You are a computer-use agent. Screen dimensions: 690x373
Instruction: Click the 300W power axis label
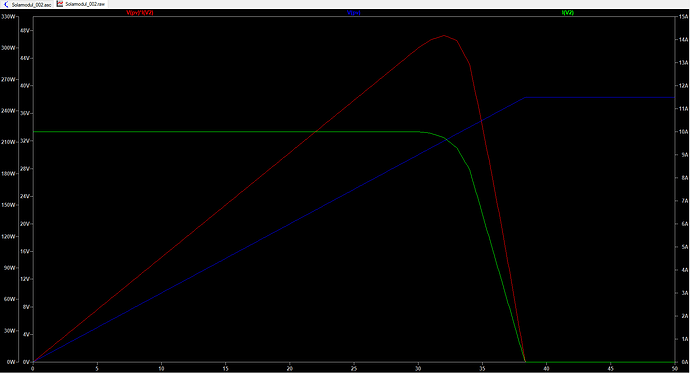[8, 48]
